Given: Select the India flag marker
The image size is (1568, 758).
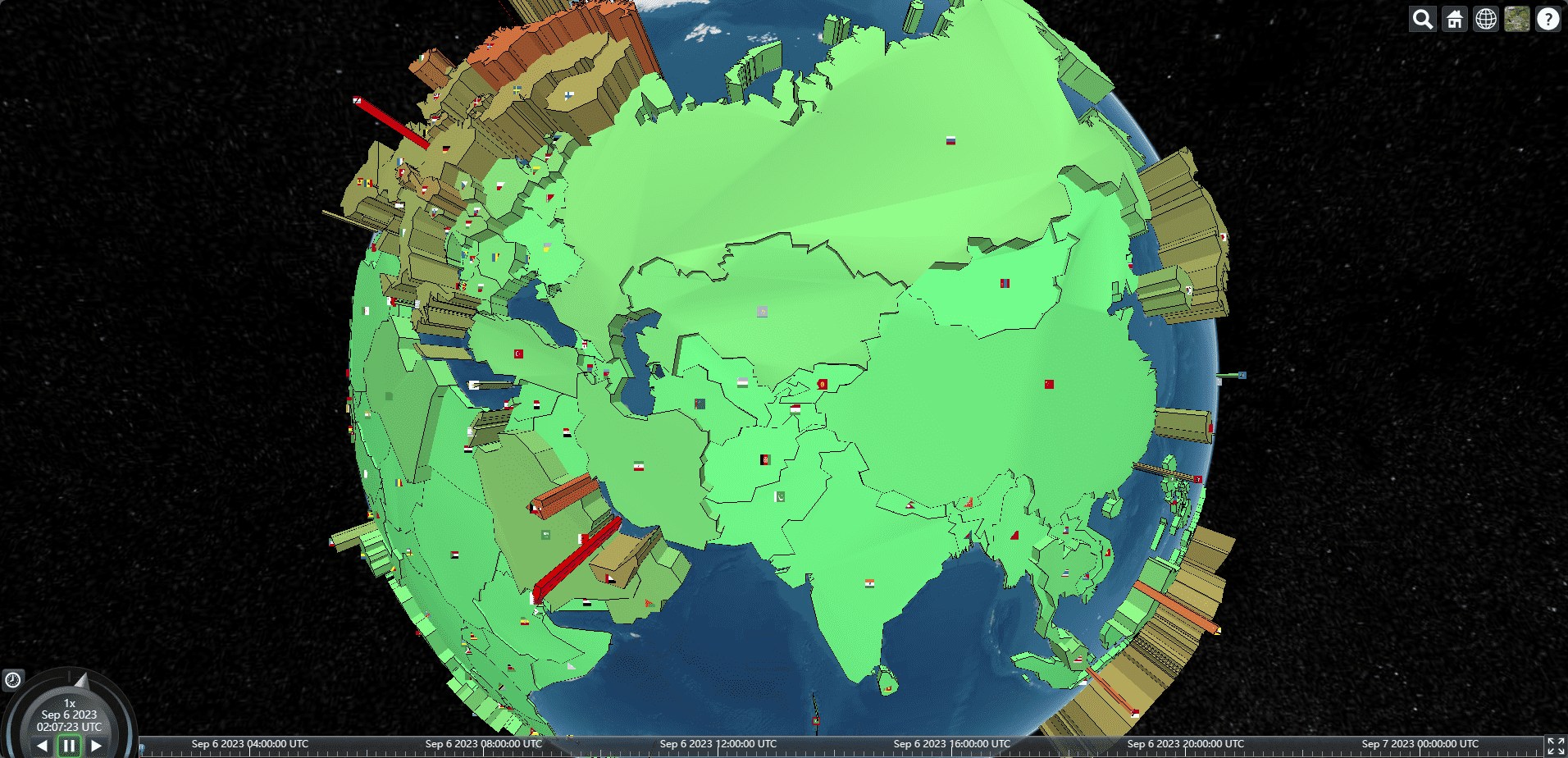Looking at the screenshot, I should coord(869,583).
